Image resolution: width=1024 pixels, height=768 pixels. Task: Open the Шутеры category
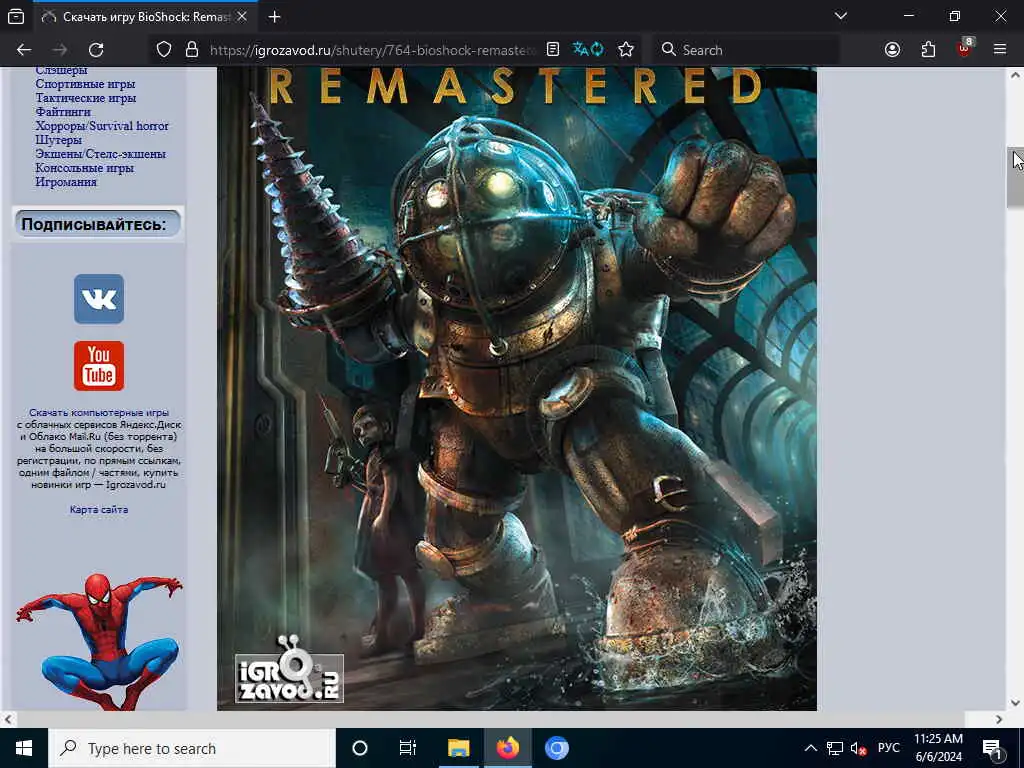(59, 140)
